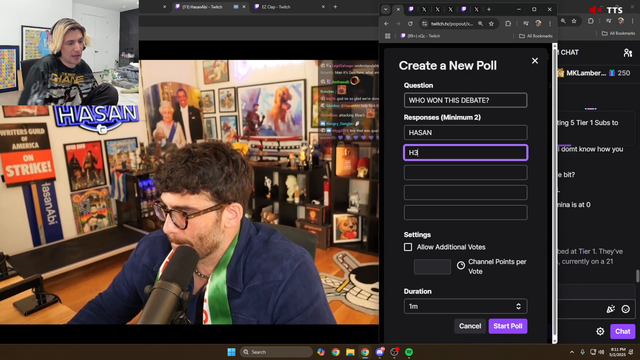Viewport: 640px width, 360px height.
Task: Open File Explorer from the taskbar
Action: pos(350,352)
